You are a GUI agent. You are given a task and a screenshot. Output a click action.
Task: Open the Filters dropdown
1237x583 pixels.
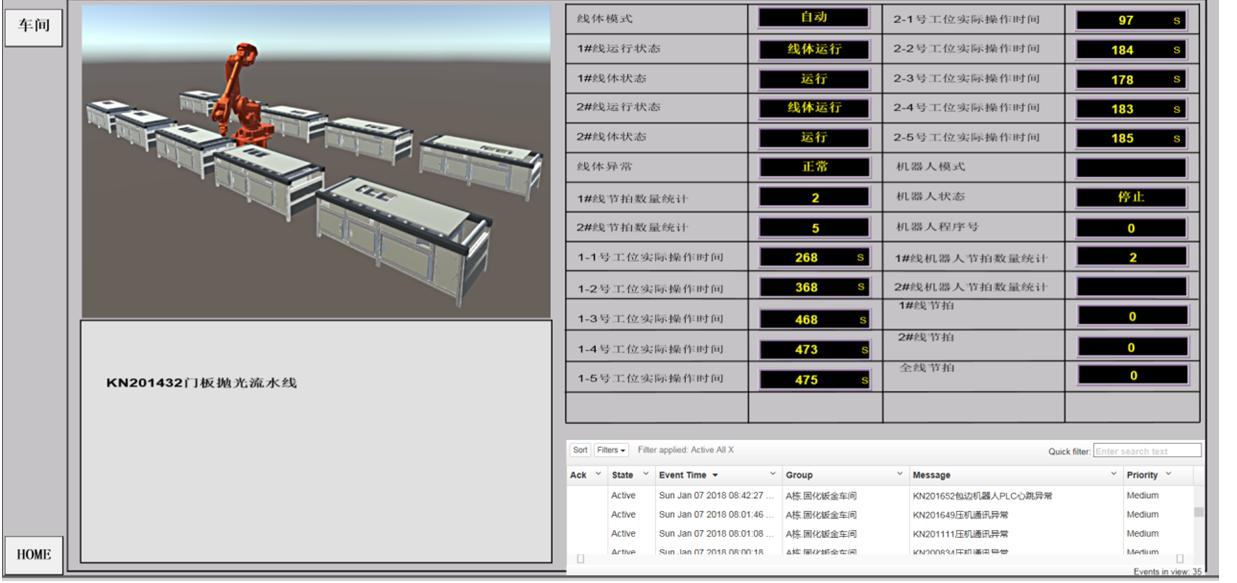pyautogui.click(x=611, y=451)
